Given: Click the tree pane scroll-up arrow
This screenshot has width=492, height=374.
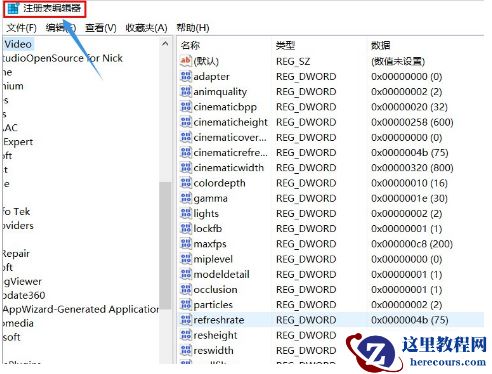Looking at the screenshot, I should coord(165,44).
